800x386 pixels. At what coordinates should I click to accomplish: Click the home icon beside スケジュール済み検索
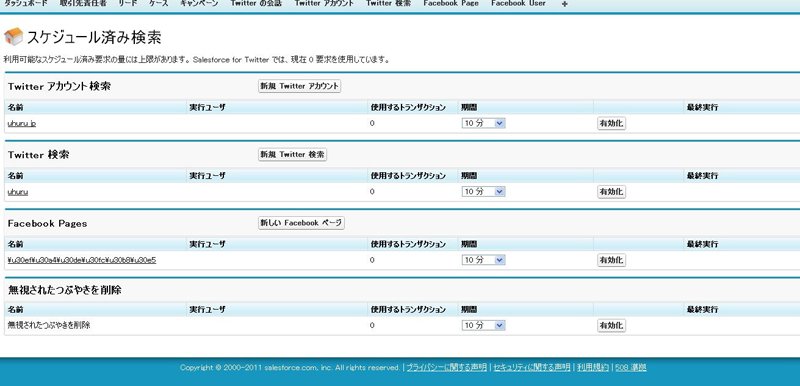click(x=13, y=37)
